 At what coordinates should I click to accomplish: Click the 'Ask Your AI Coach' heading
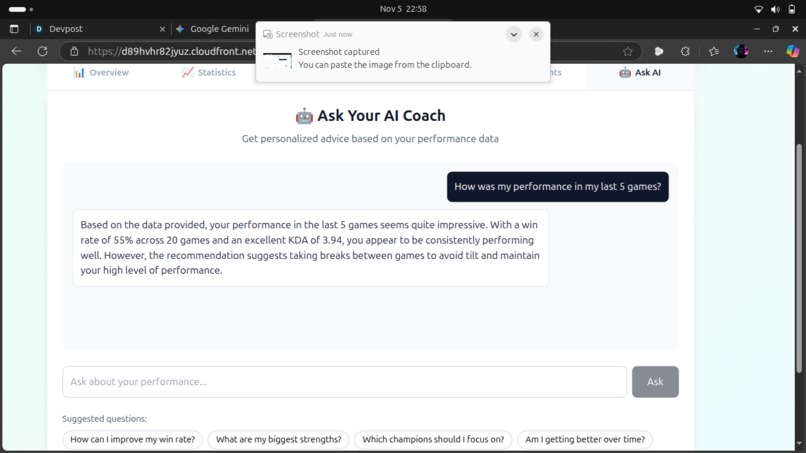(370, 116)
